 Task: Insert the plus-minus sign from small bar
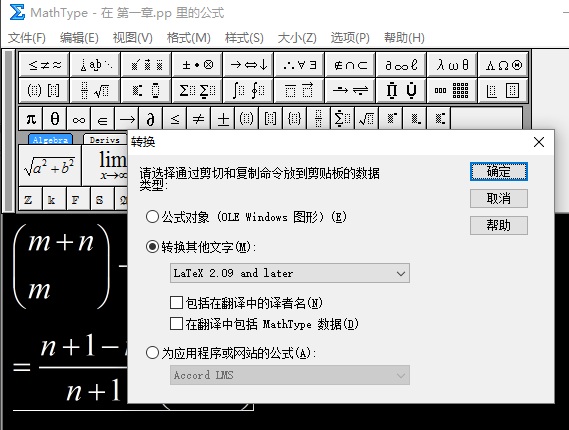coord(222,119)
